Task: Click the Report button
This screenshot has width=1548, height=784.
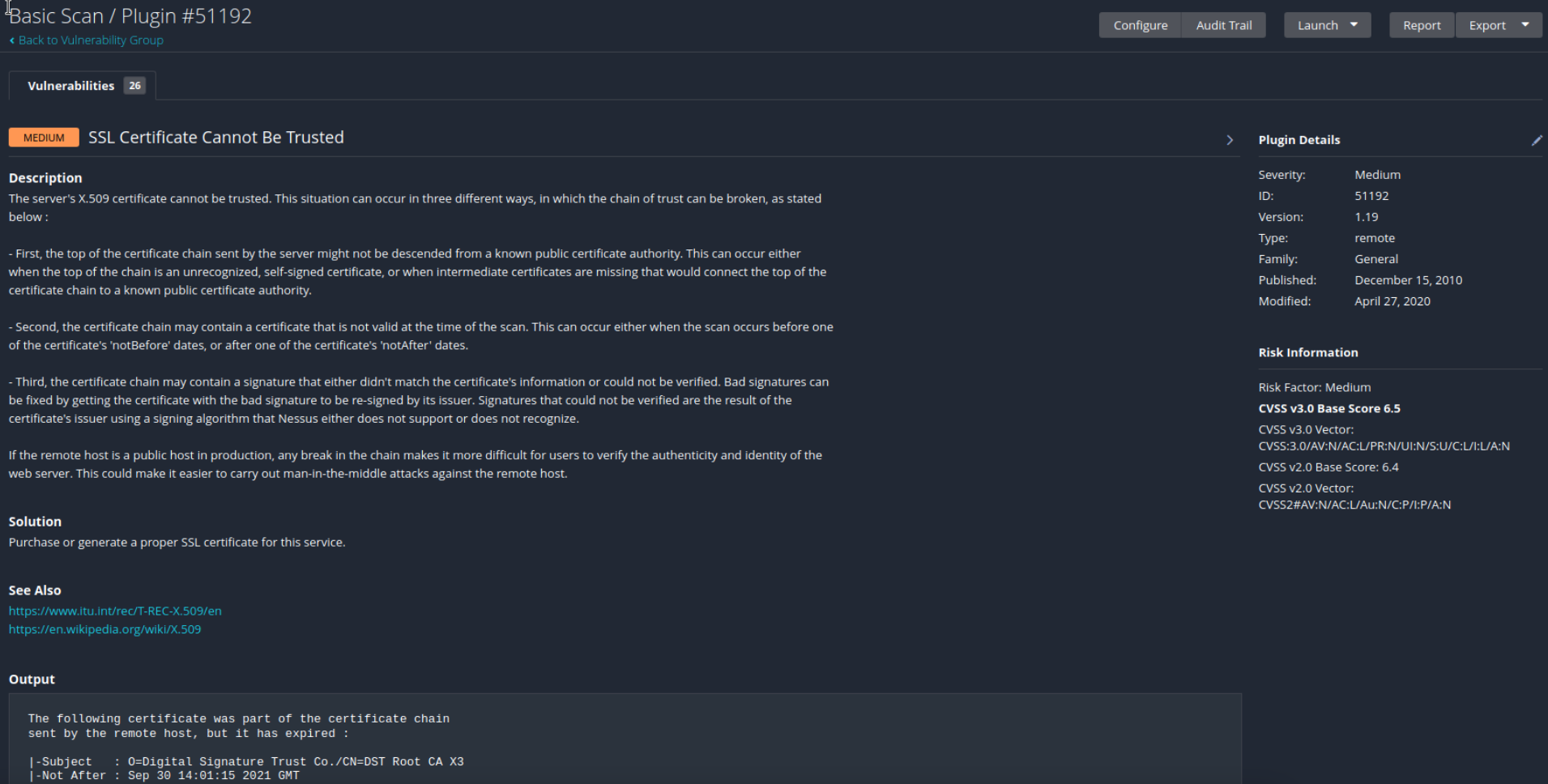Action: click(x=1421, y=25)
